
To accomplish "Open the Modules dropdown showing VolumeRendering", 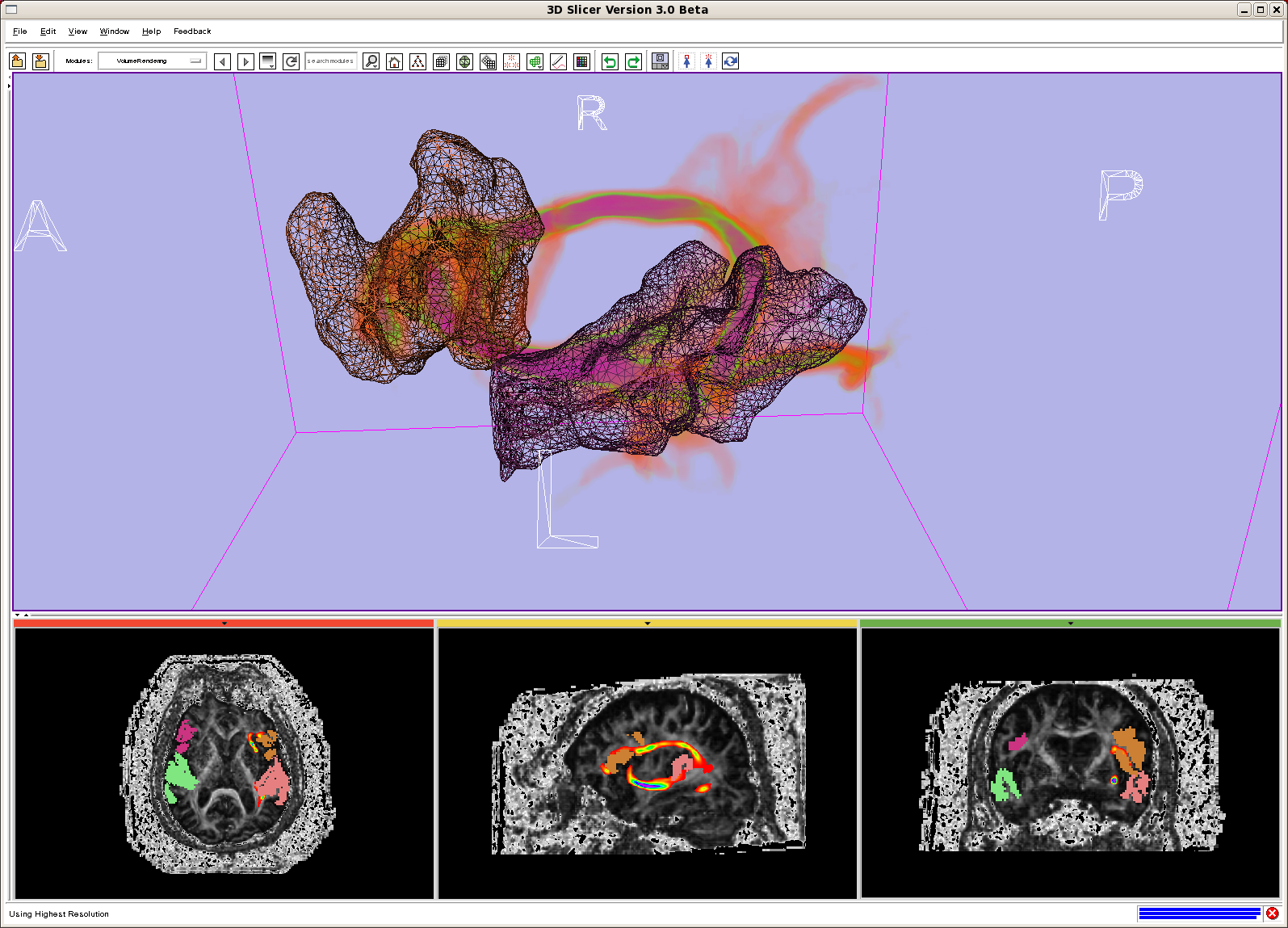I will (x=152, y=61).
